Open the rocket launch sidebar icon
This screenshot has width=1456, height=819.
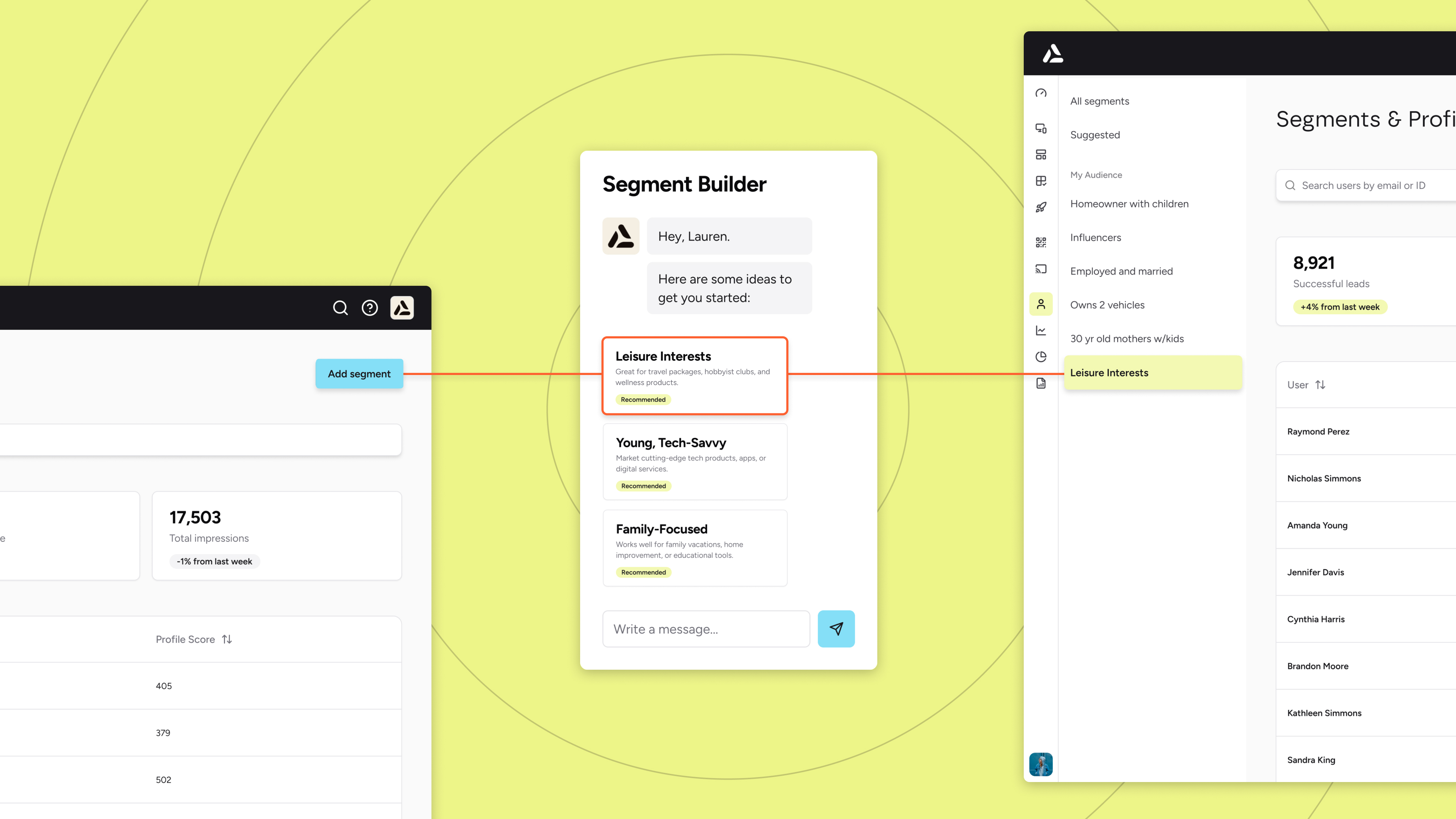(x=1040, y=208)
